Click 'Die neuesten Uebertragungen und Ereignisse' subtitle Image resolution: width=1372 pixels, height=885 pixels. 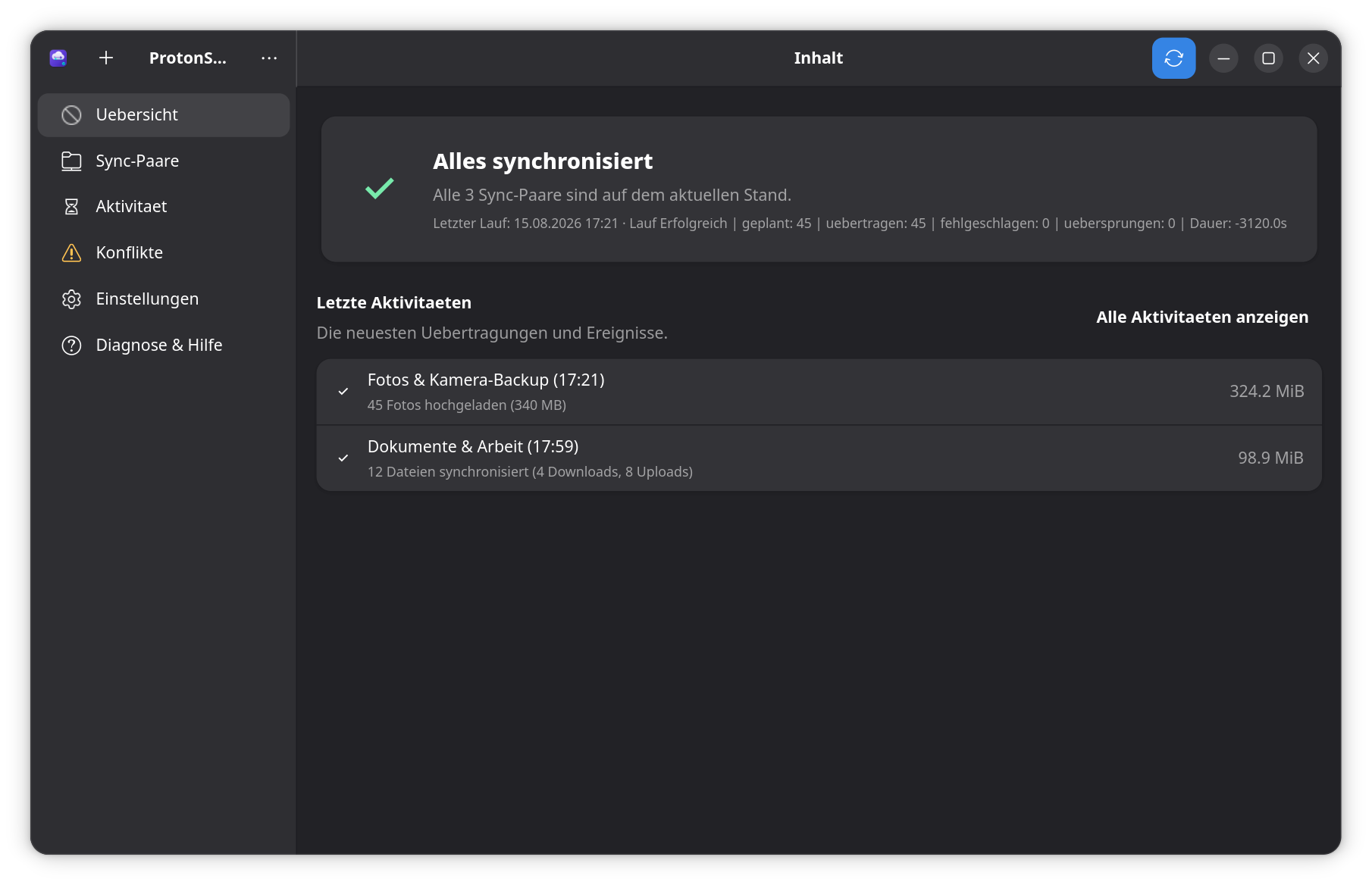tap(492, 333)
